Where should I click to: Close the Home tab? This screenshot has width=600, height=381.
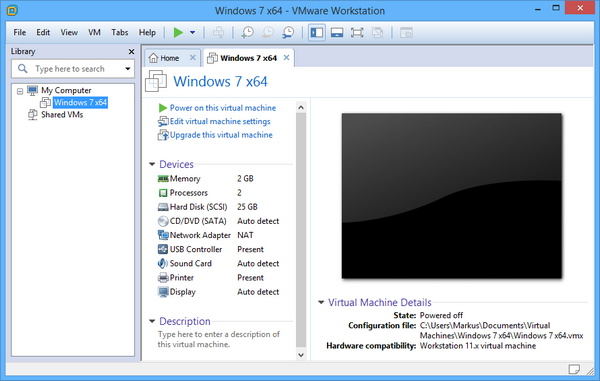click(193, 57)
